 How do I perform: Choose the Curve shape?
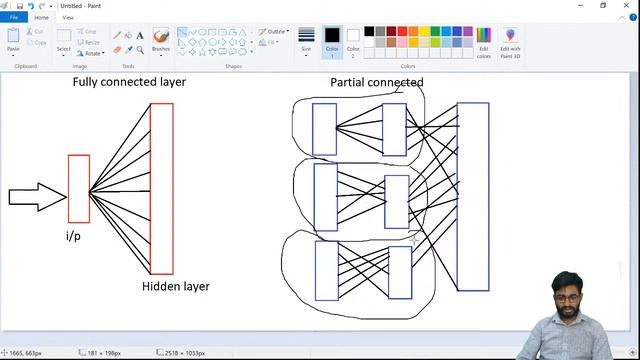pos(192,32)
